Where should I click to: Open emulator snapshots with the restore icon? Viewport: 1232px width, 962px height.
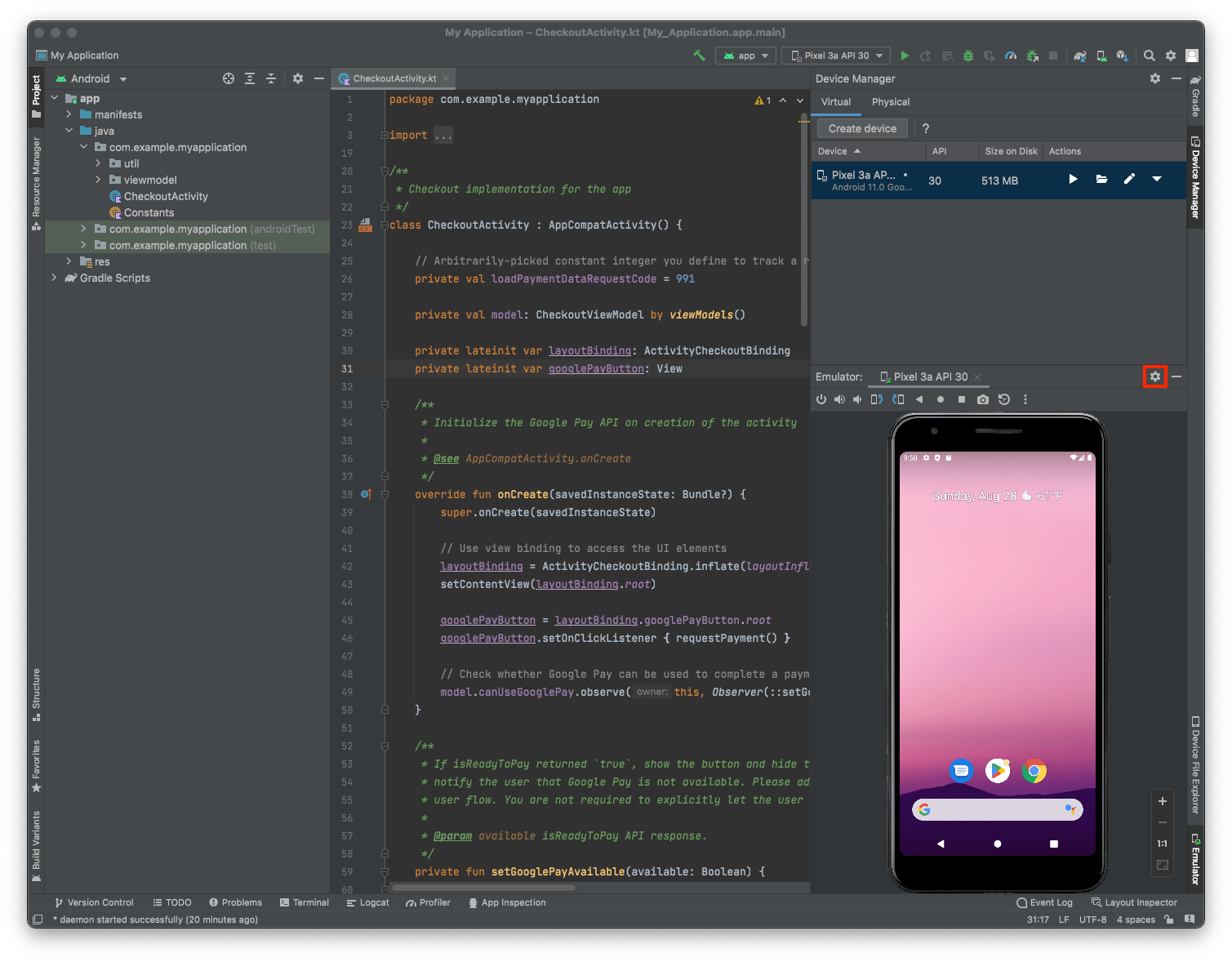[x=1005, y=399]
